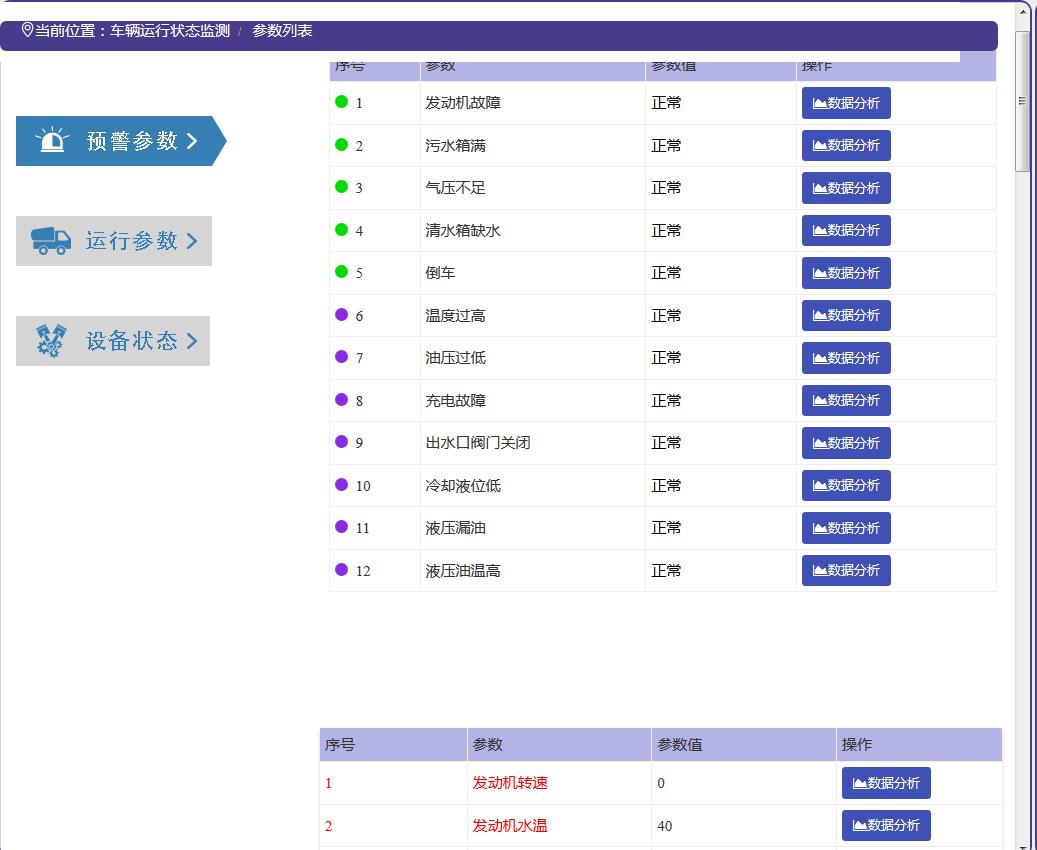
Task: Expand 设备状态 using its chevron arrow
Action: 192,341
